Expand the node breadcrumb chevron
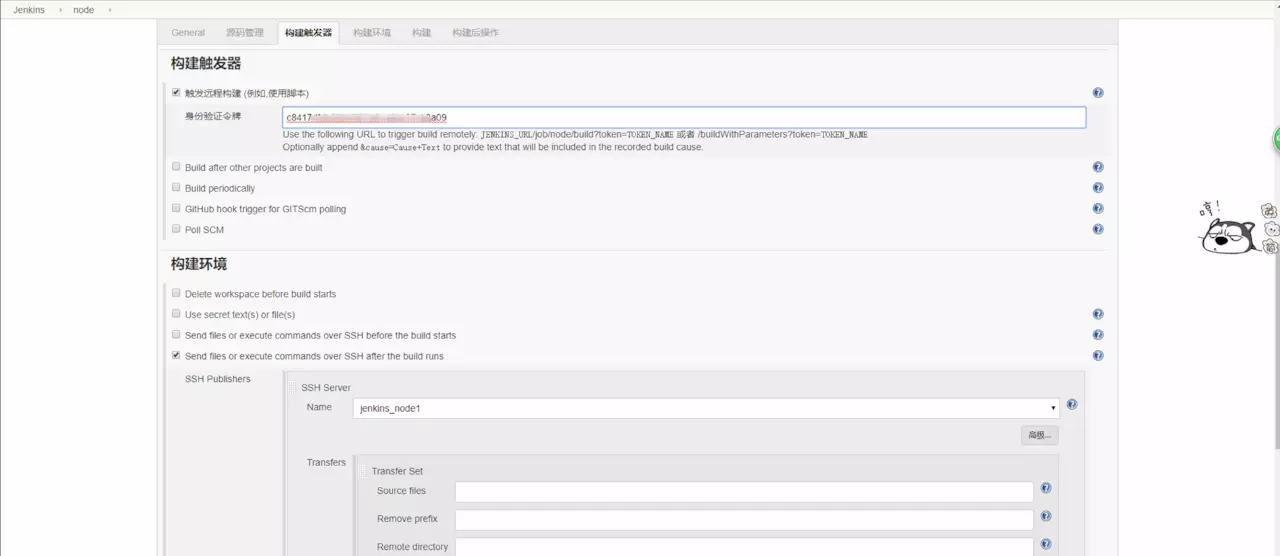 pyautogui.click(x=108, y=10)
